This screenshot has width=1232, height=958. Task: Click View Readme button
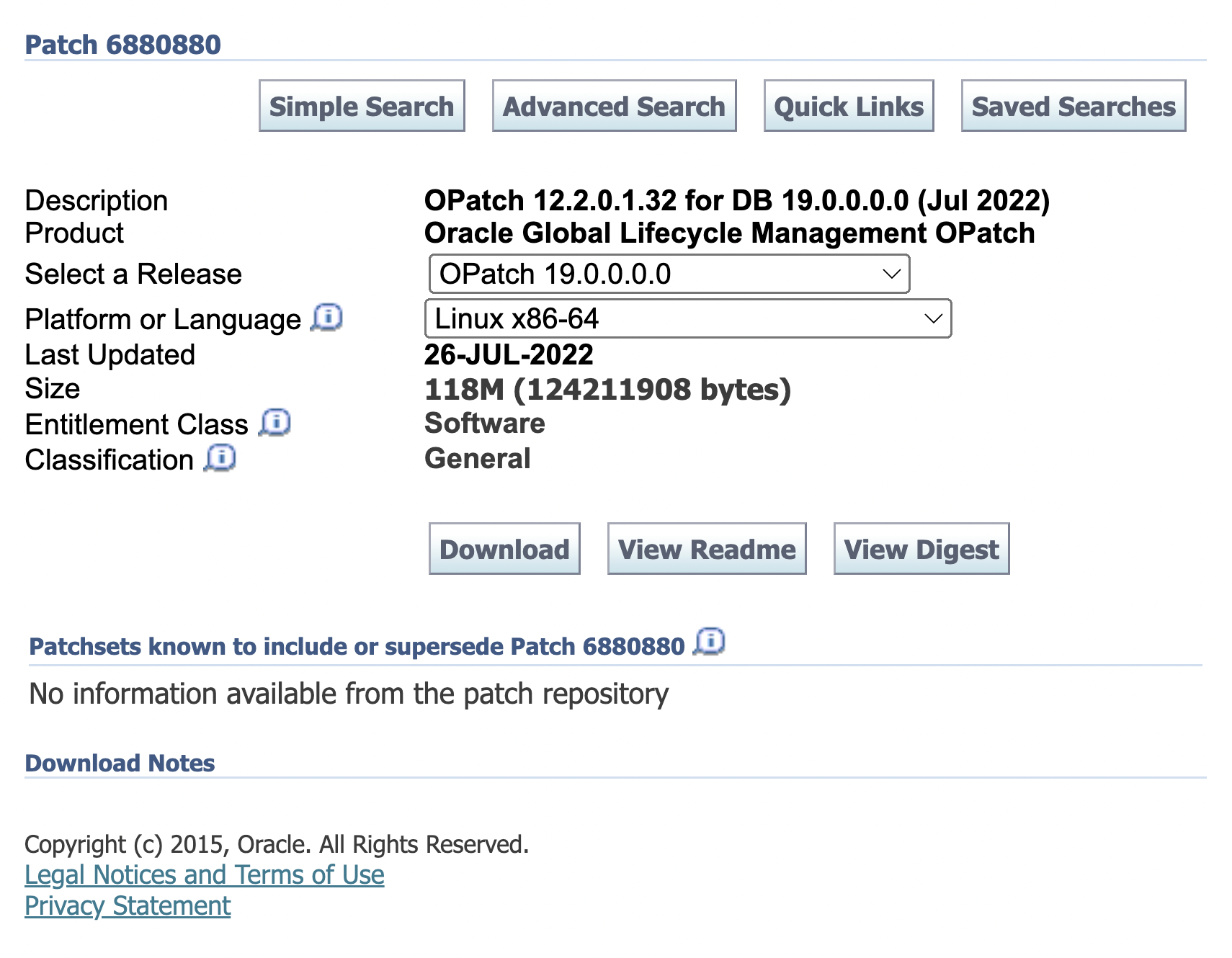707,549
